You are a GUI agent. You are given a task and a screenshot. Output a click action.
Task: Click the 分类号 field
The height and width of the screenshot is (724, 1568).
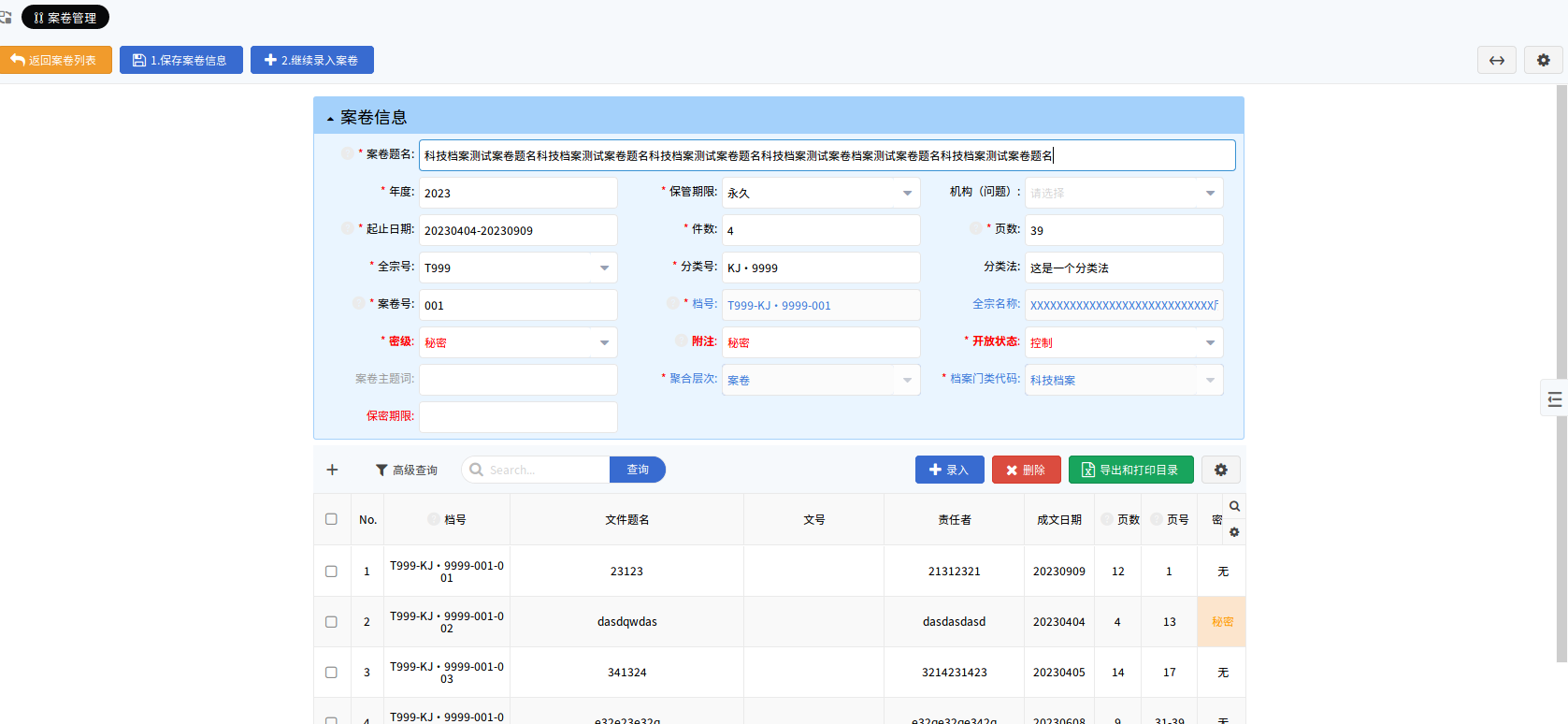point(821,268)
